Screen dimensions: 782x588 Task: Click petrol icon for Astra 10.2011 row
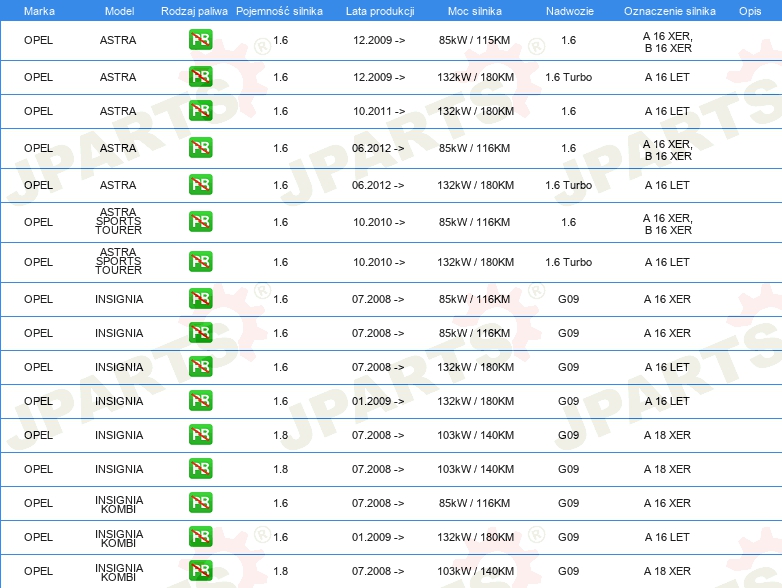point(200,111)
